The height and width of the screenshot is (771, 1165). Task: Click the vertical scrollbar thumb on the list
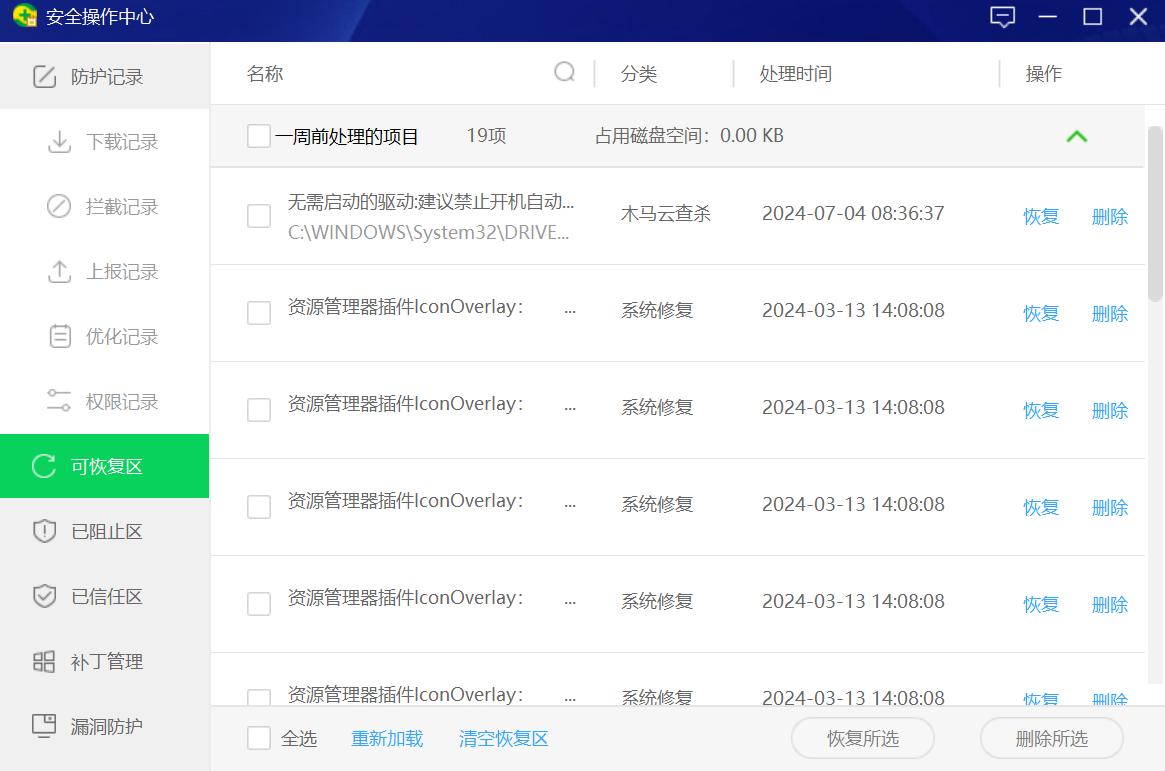(1155, 212)
